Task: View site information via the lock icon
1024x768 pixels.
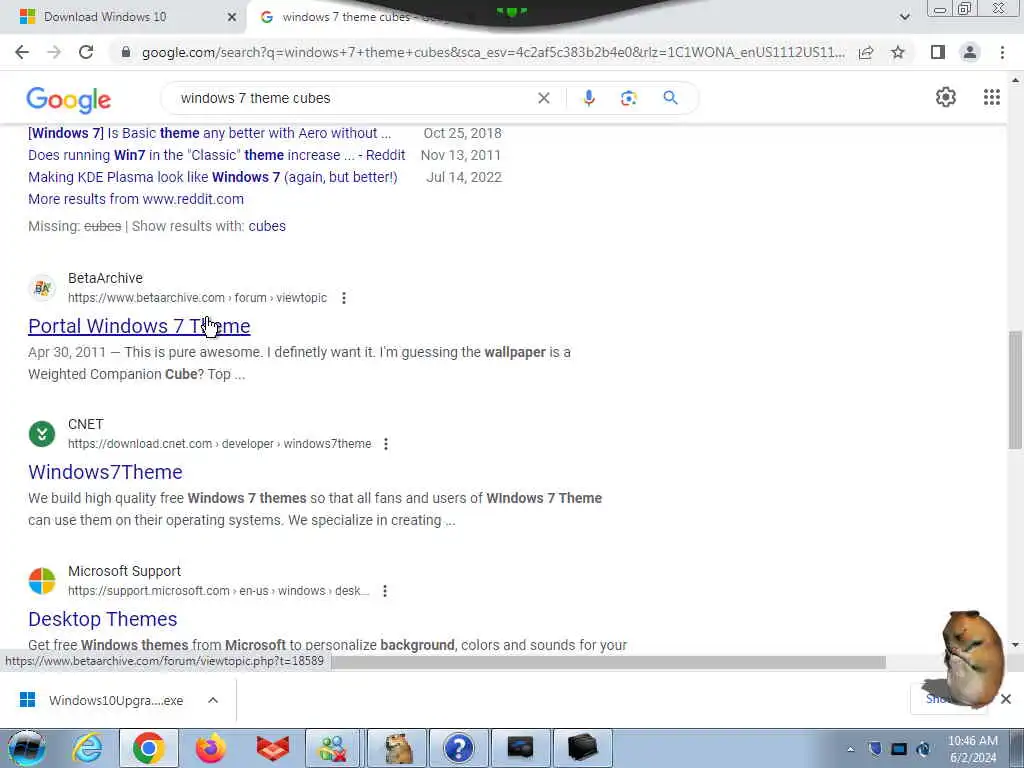Action: [126, 52]
